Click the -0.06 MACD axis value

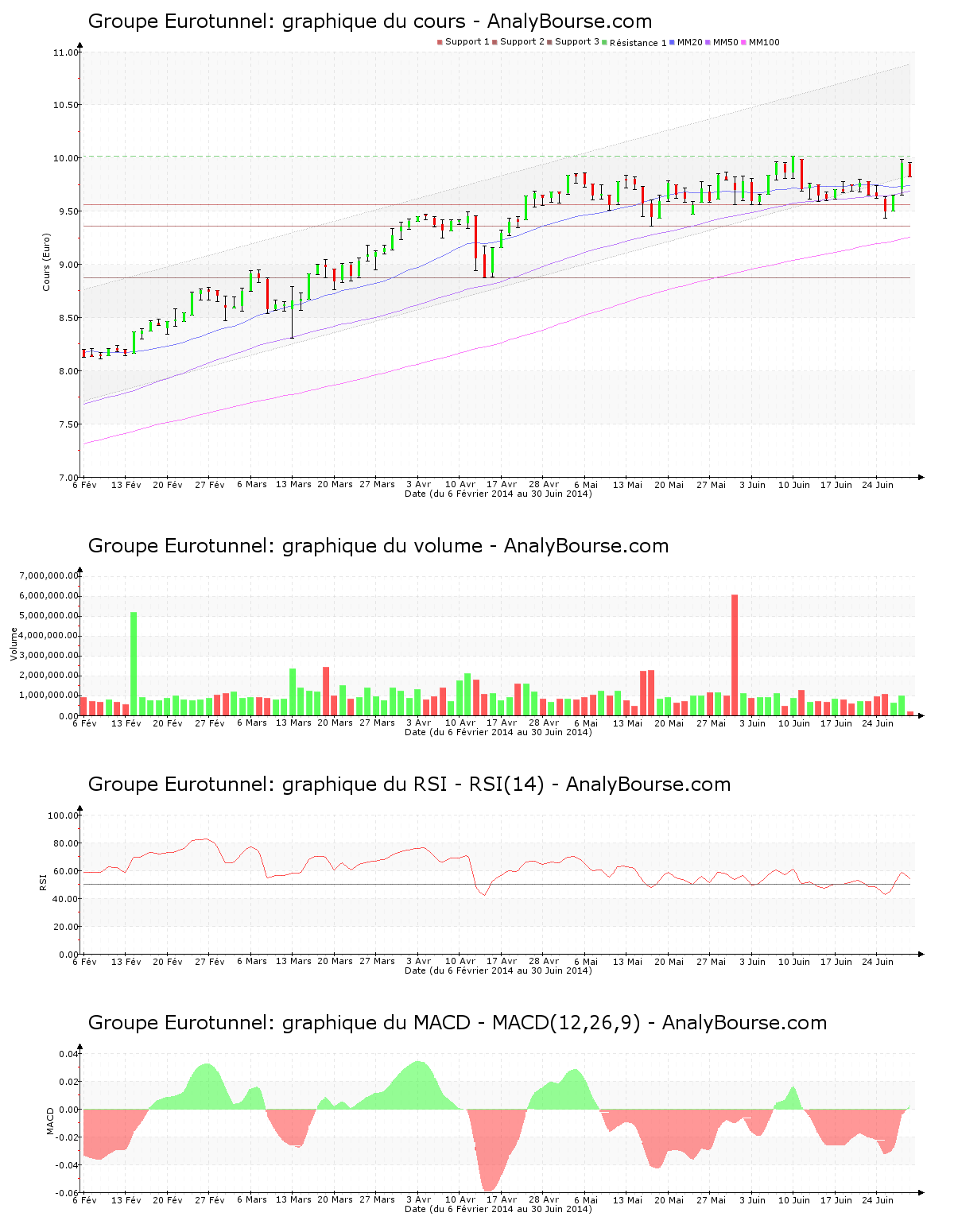pos(67,1193)
